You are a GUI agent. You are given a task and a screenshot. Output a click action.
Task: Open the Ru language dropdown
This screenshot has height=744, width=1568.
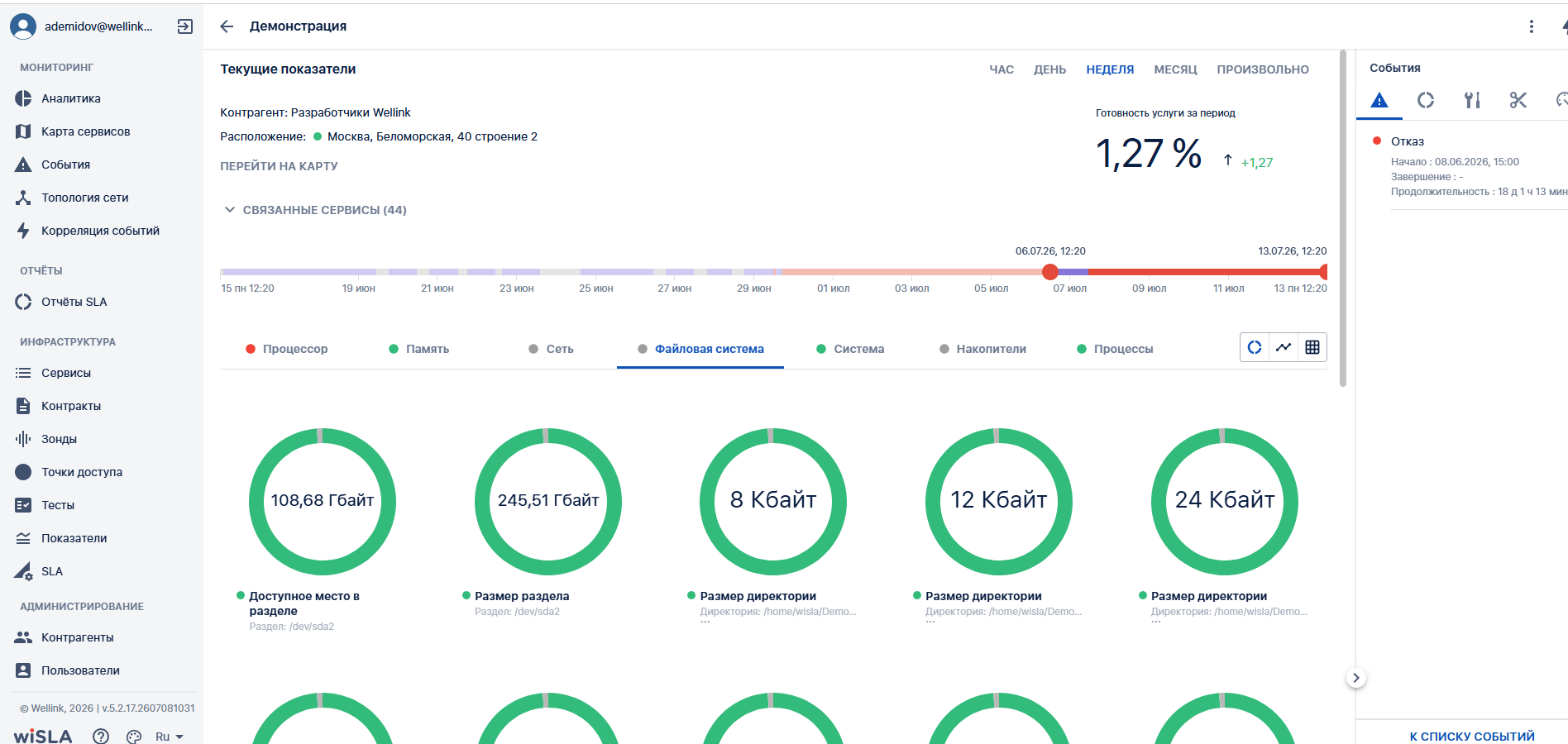coord(169,737)
